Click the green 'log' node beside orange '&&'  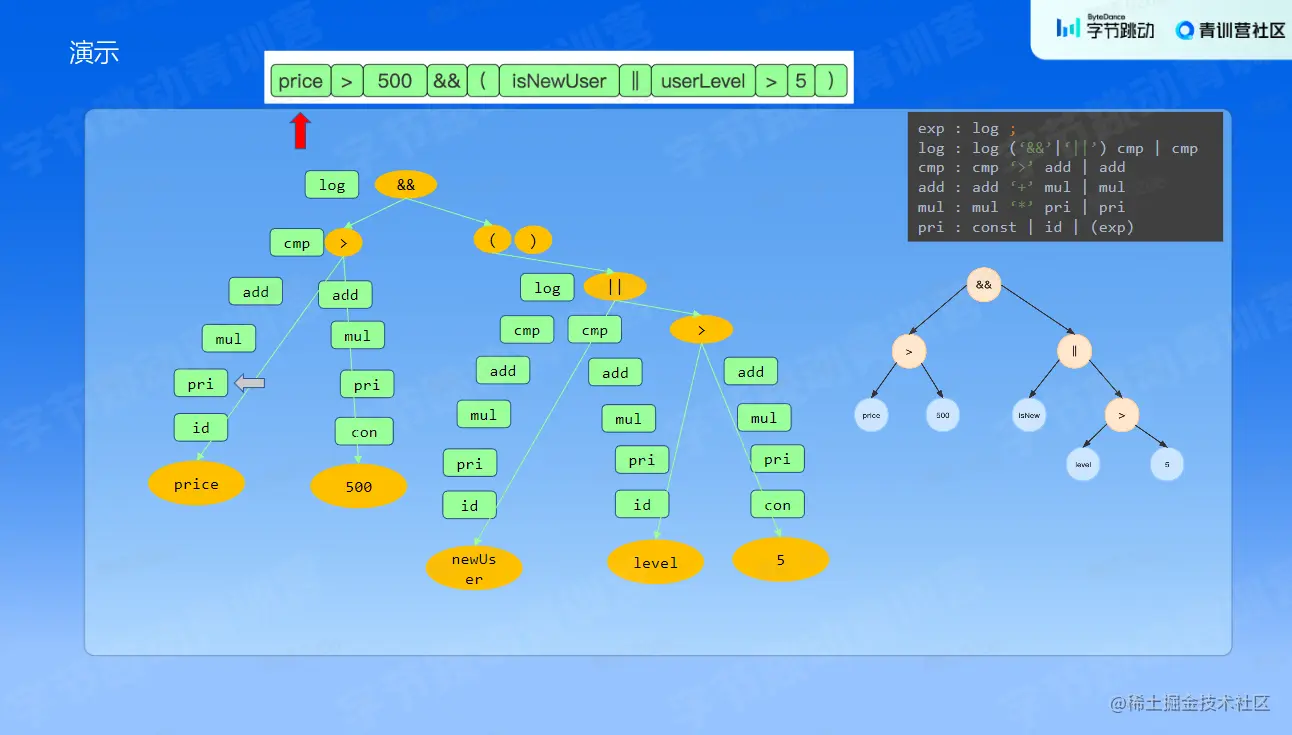click(332, 185)
